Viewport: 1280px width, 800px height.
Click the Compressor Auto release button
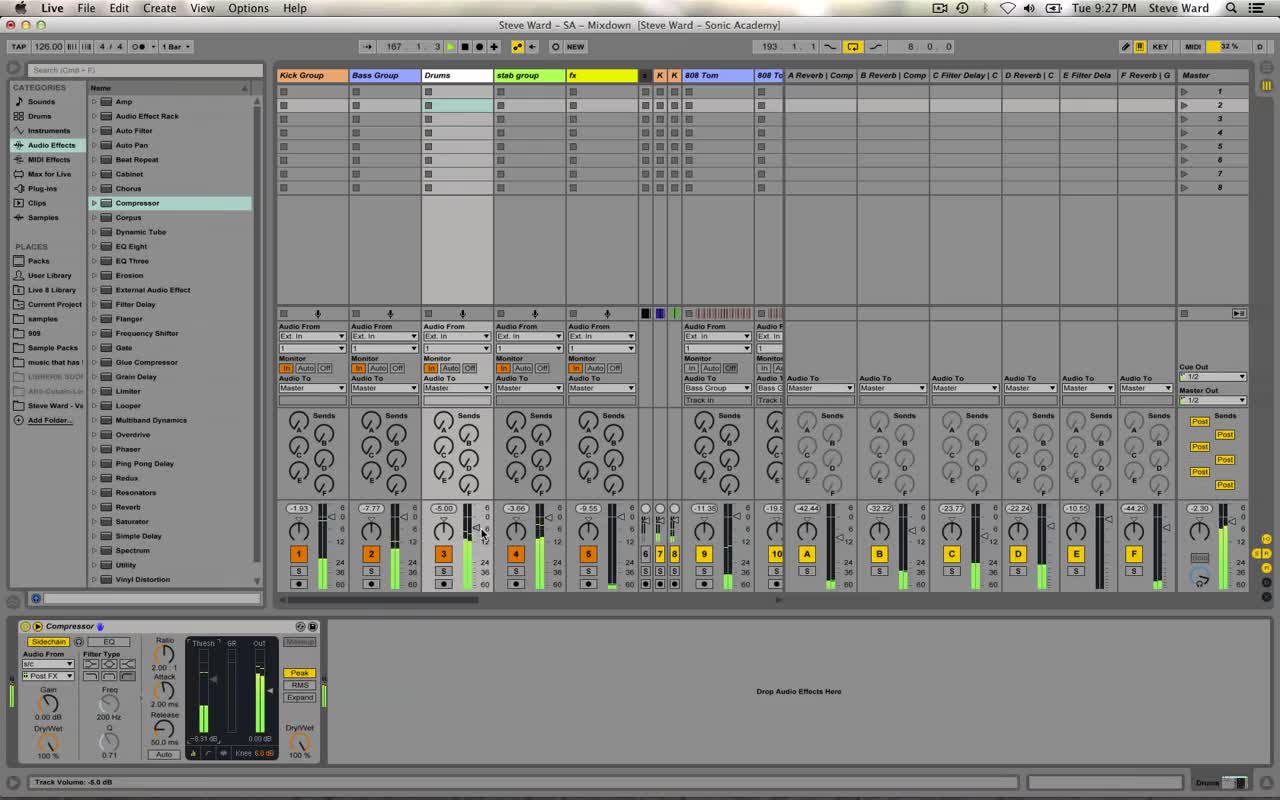coord(164,754)
